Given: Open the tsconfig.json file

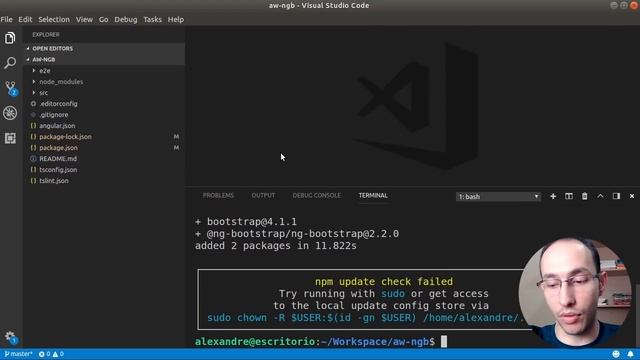Looking at the screenshot, I should 104,170.
